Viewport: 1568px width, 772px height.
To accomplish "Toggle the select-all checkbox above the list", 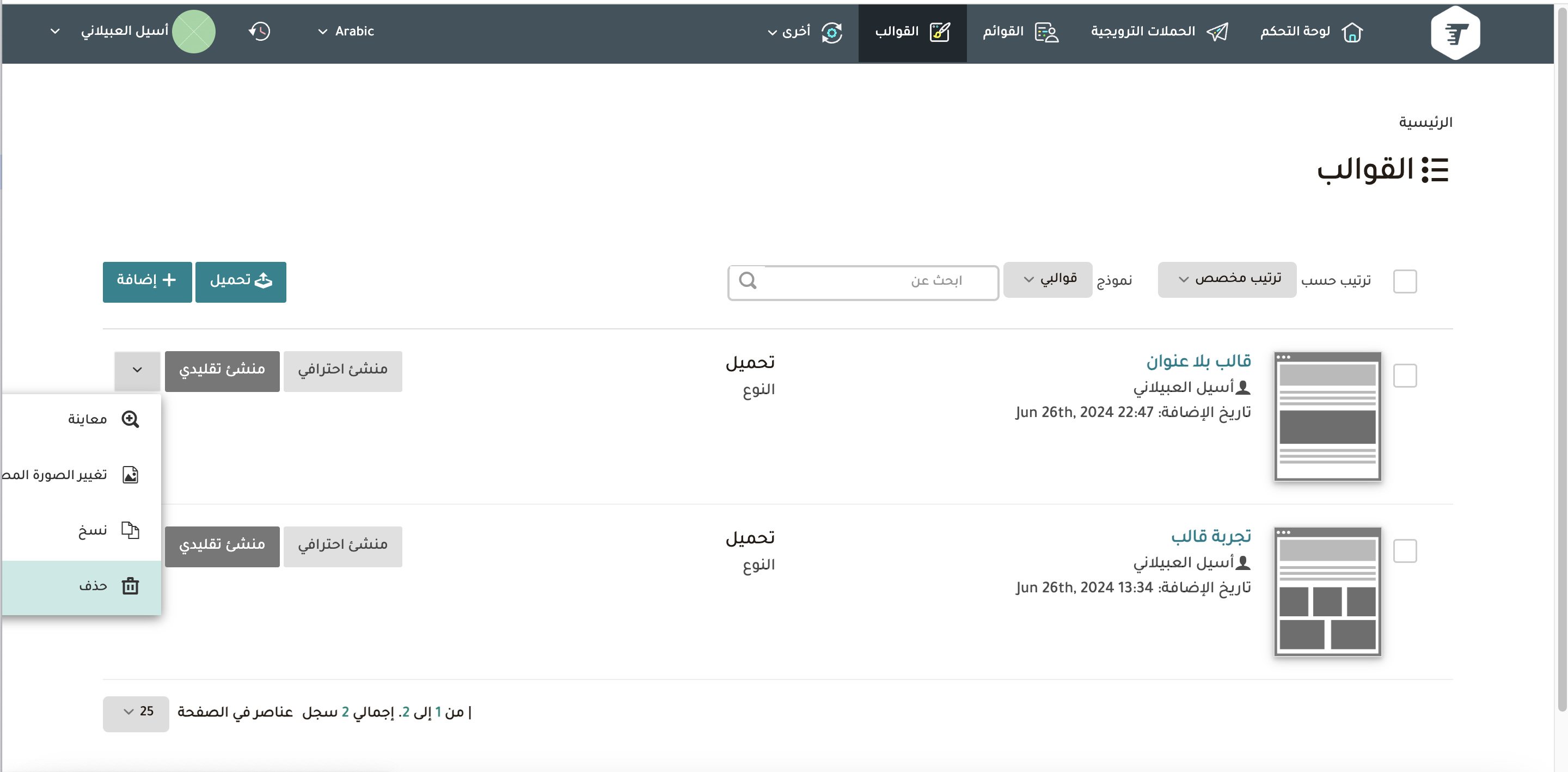I will pyautogui.click(x=1405, y=281).
